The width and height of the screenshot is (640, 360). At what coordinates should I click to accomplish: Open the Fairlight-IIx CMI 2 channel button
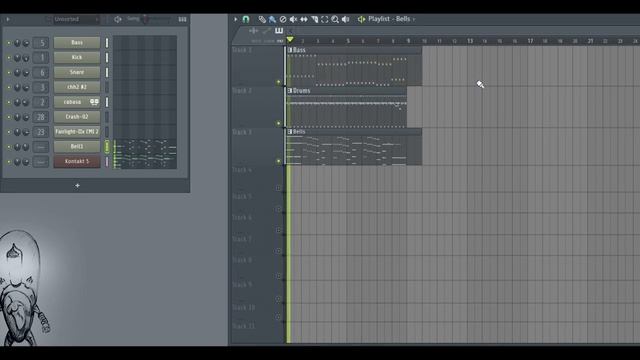point(77,132)
